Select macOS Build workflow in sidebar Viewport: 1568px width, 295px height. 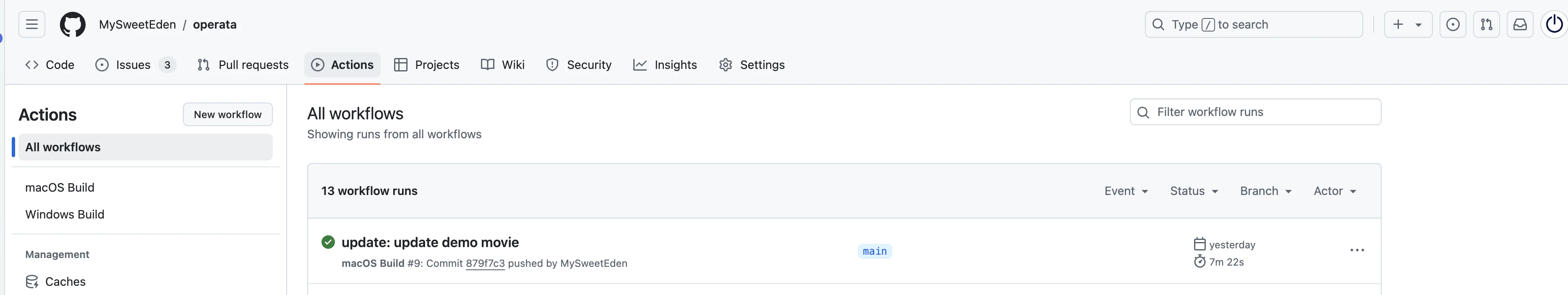point(60,188)
